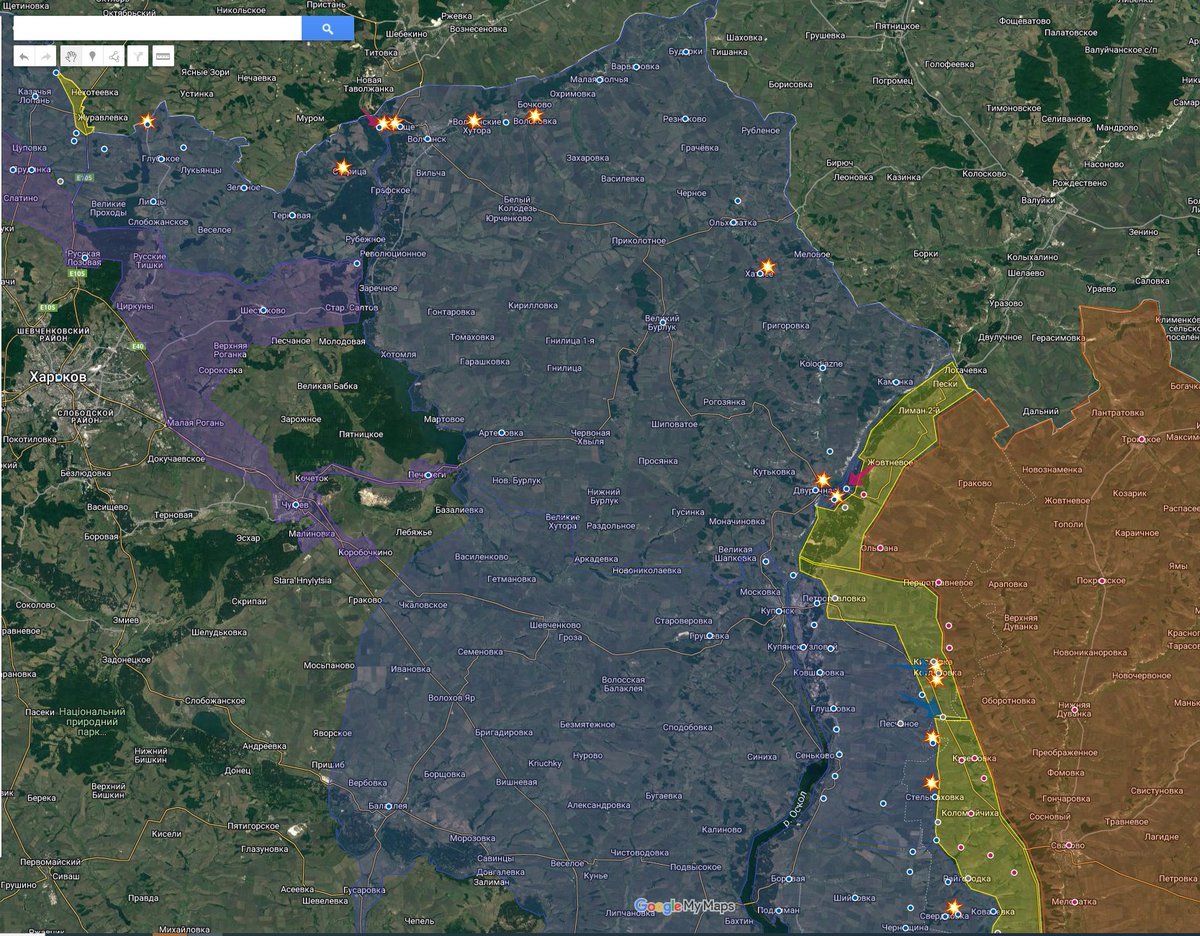Select explosion marker at Хатнее

click(x=766, y=267)
